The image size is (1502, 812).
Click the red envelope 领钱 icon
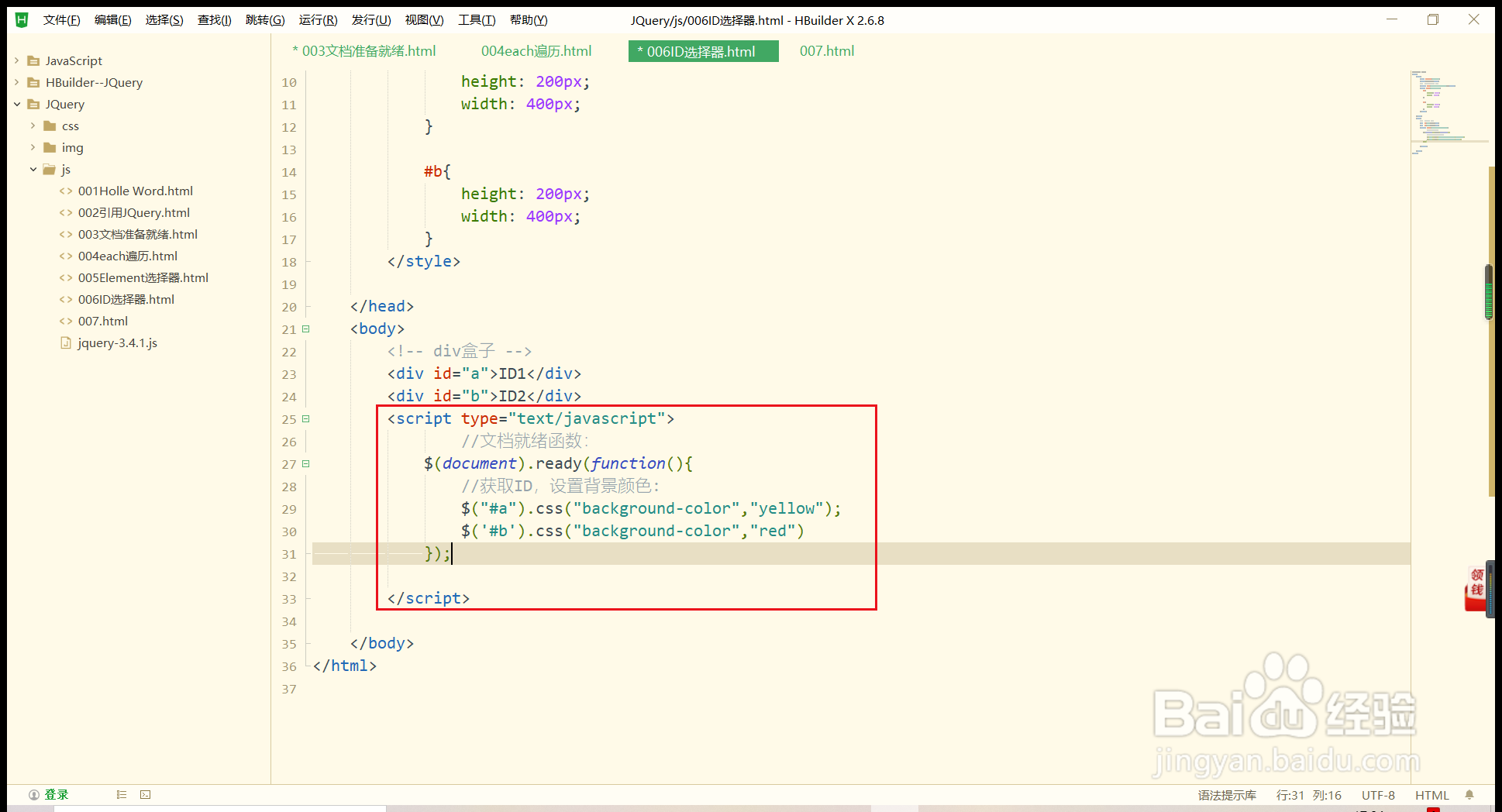pos(1475,589)
